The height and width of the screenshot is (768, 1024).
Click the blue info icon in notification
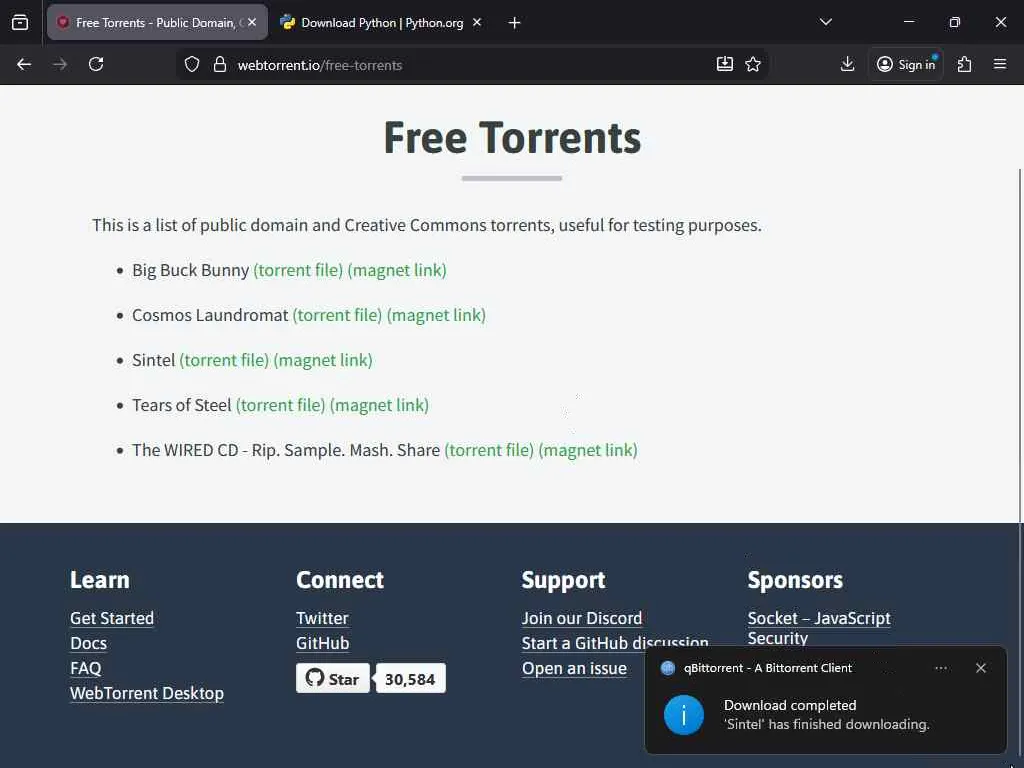point(684,715)
